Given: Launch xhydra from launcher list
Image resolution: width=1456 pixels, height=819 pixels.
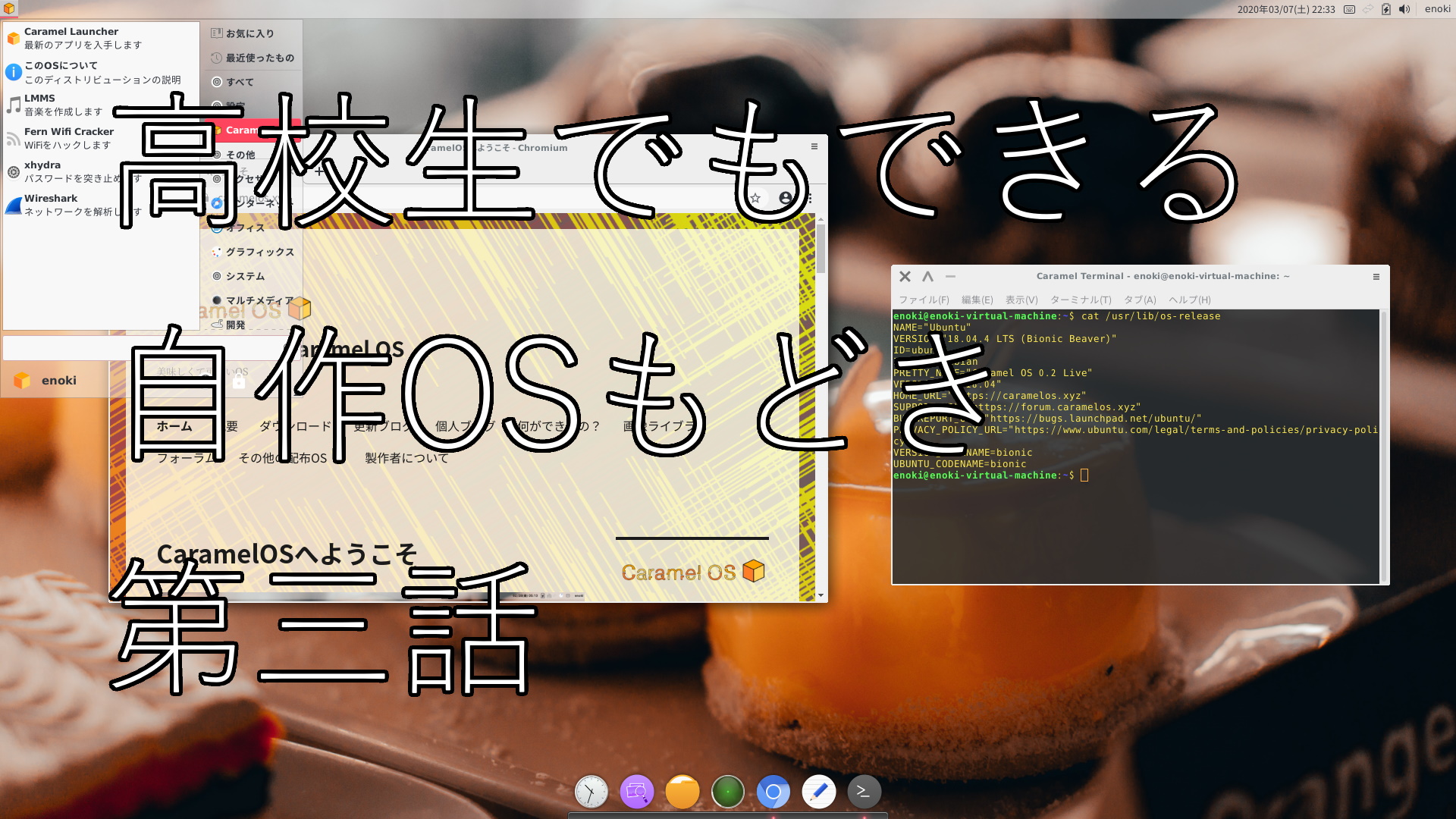Looking at the screenshot, I should (x=102, y=171).
